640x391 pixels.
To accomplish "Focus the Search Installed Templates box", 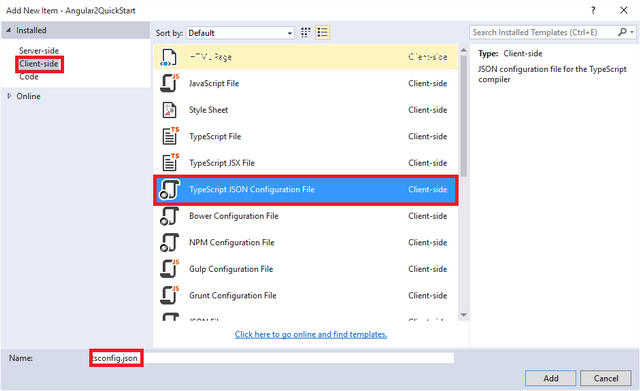I will pos(544,32).
